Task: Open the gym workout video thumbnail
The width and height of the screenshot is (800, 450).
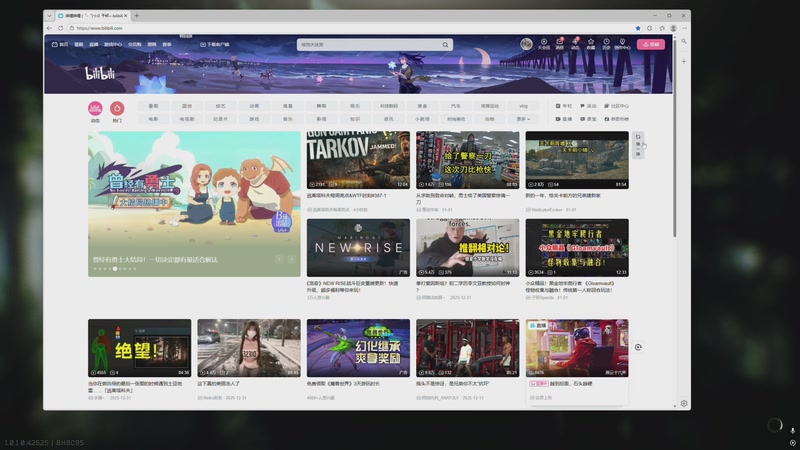Action: coord(468,348)
